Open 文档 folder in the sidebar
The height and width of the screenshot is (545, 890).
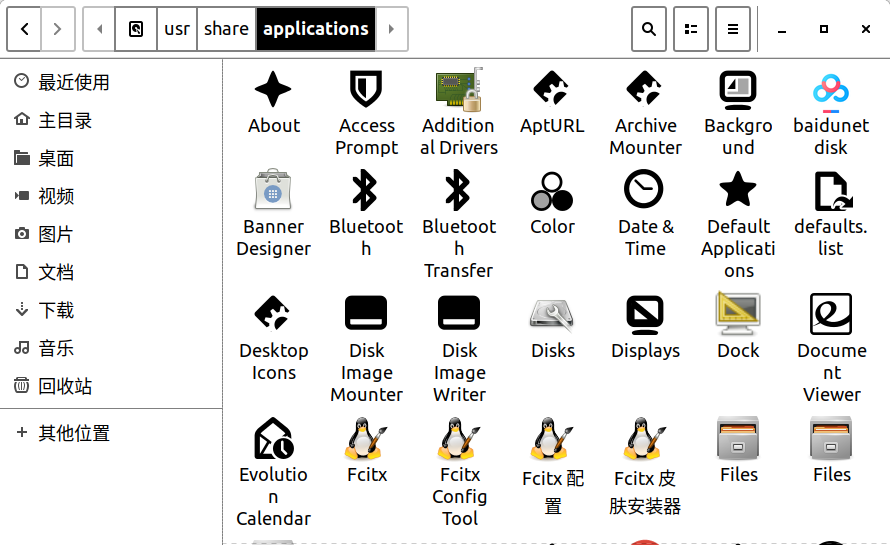coord(111,272)
